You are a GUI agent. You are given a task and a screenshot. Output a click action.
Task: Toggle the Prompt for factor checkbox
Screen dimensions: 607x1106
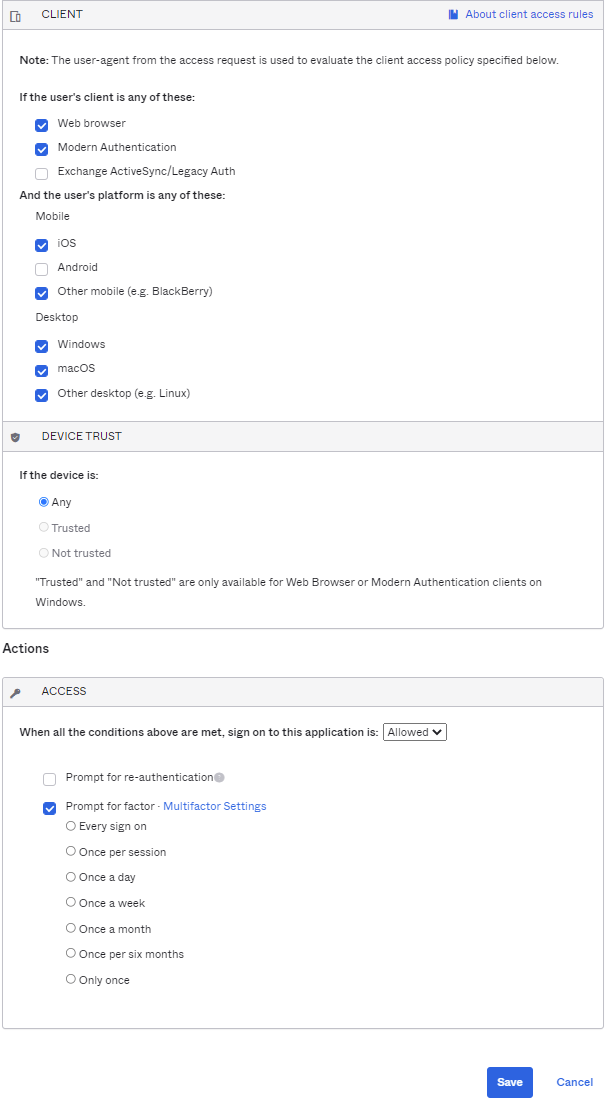[50, 808]
